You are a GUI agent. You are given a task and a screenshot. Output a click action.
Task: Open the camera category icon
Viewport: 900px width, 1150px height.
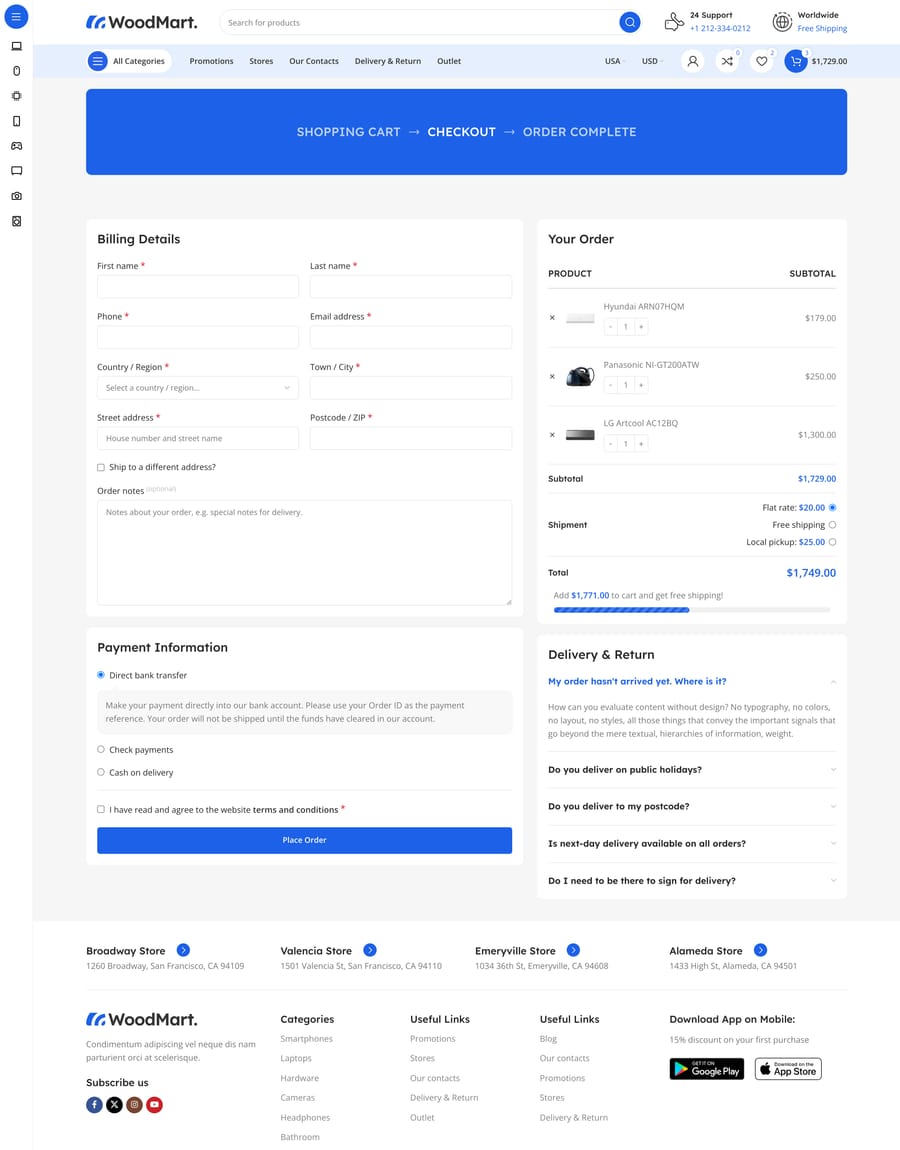coord(16,196)
